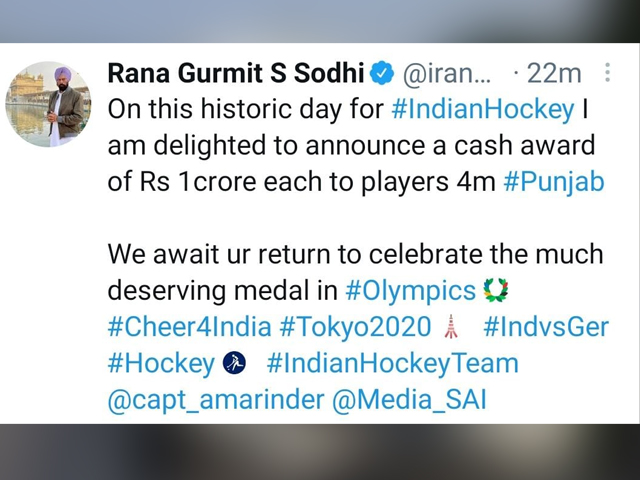Click the blue hockey emoji icon
Screen dimensions: 640x480
(x=234, y=363)
